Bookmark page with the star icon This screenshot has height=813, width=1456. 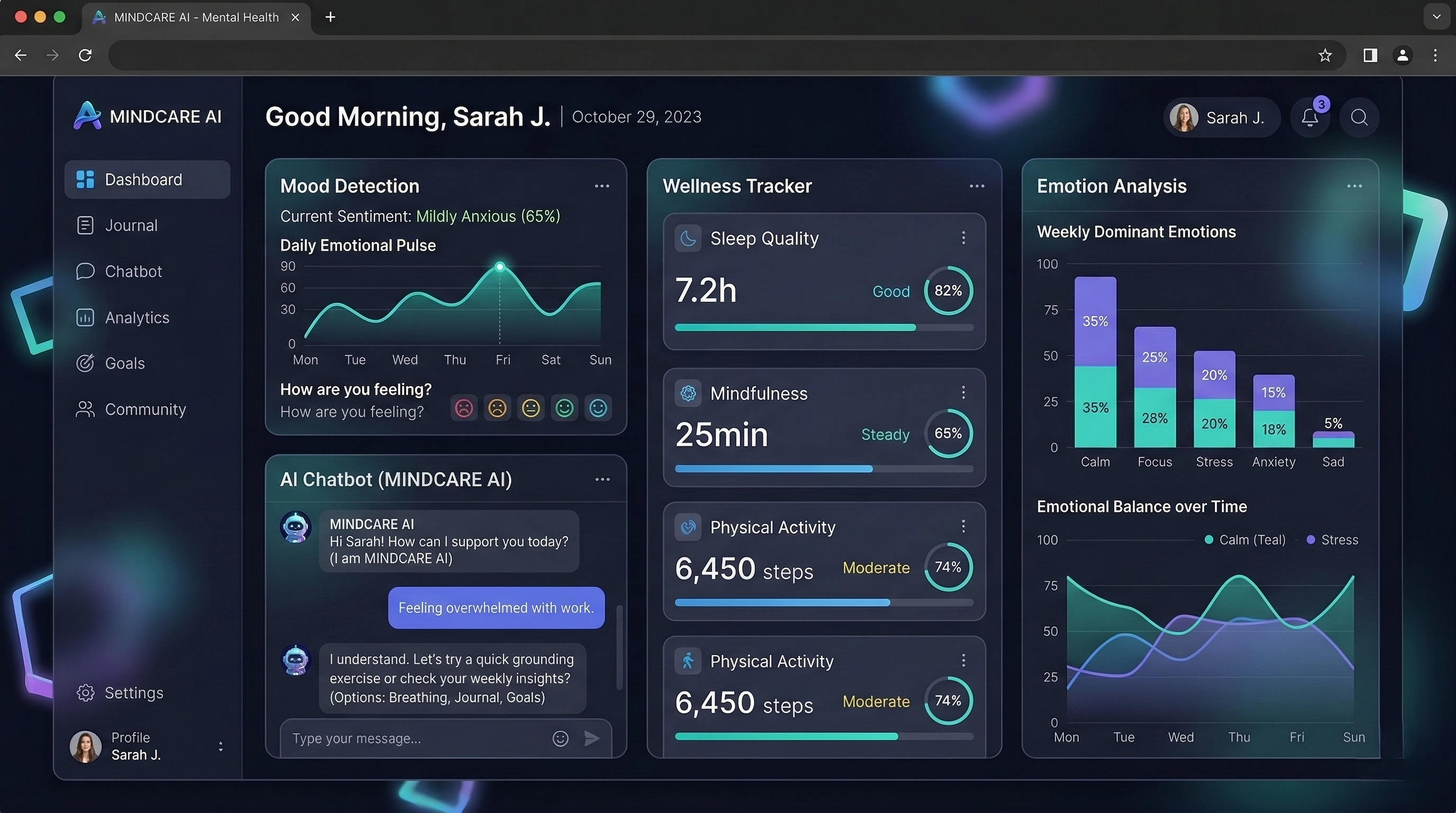click(x=1325, y=56)
